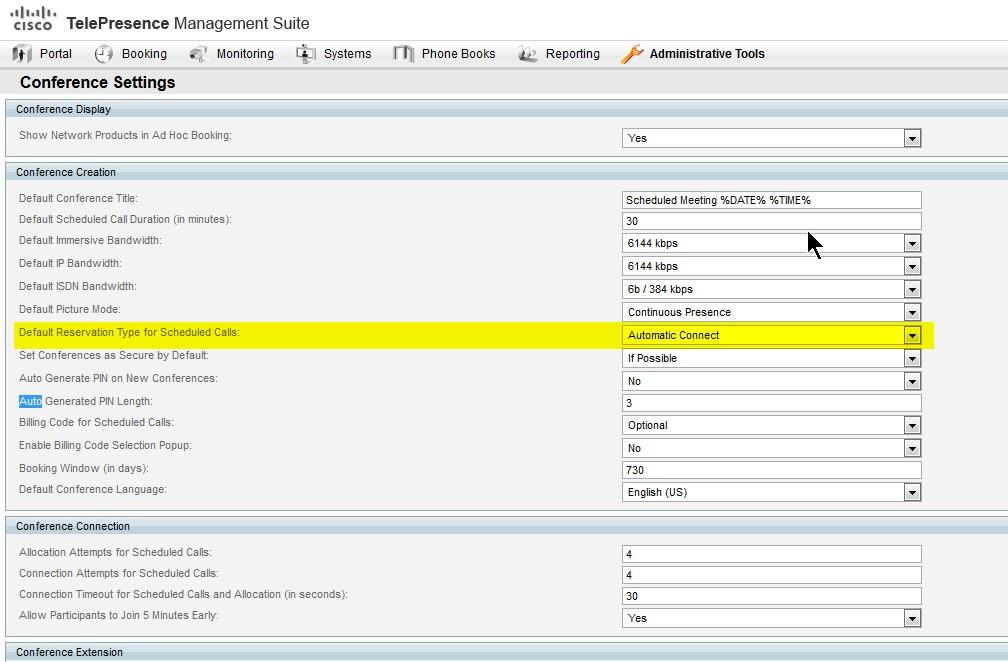Open Allow Participants to Join 5 Minutes Early dropdown
Image resolution: width=1008 pixels, height=662 pixels.
point(771,618)
